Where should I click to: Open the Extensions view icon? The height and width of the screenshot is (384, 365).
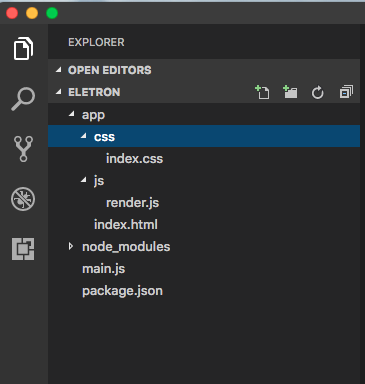click(x=23, y=249)
